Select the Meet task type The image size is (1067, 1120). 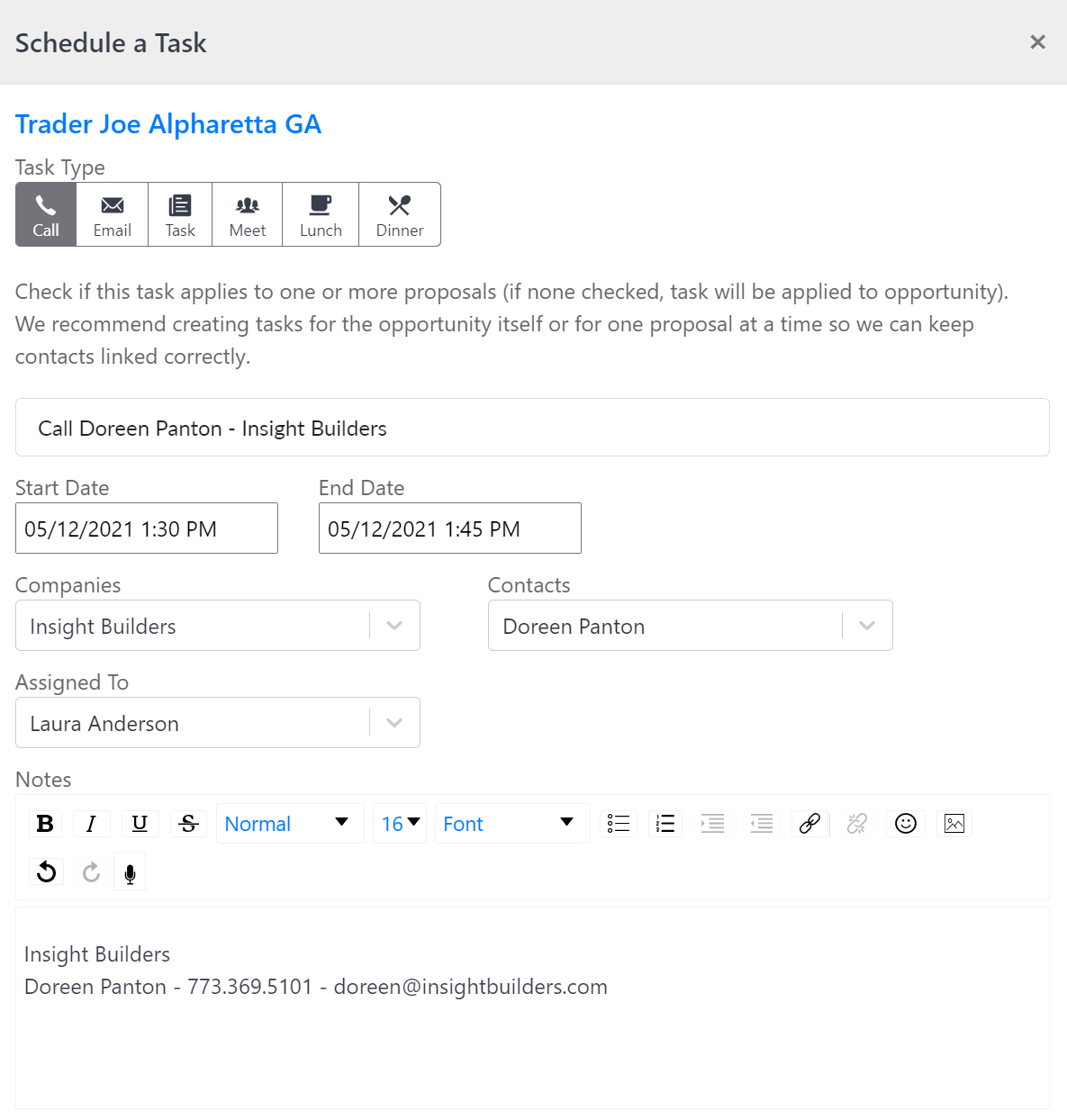tap(248, 214)
